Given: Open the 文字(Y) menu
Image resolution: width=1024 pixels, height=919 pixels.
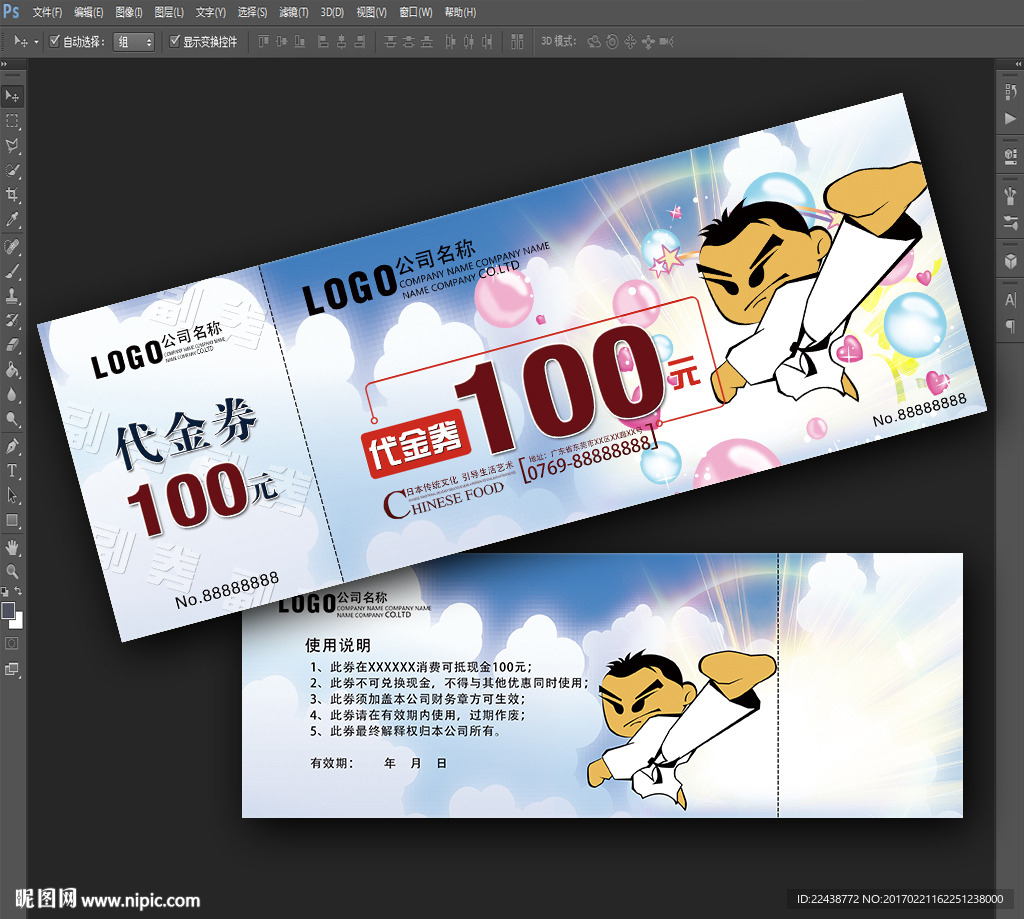Looking at the screenshot, I should 210,12.
